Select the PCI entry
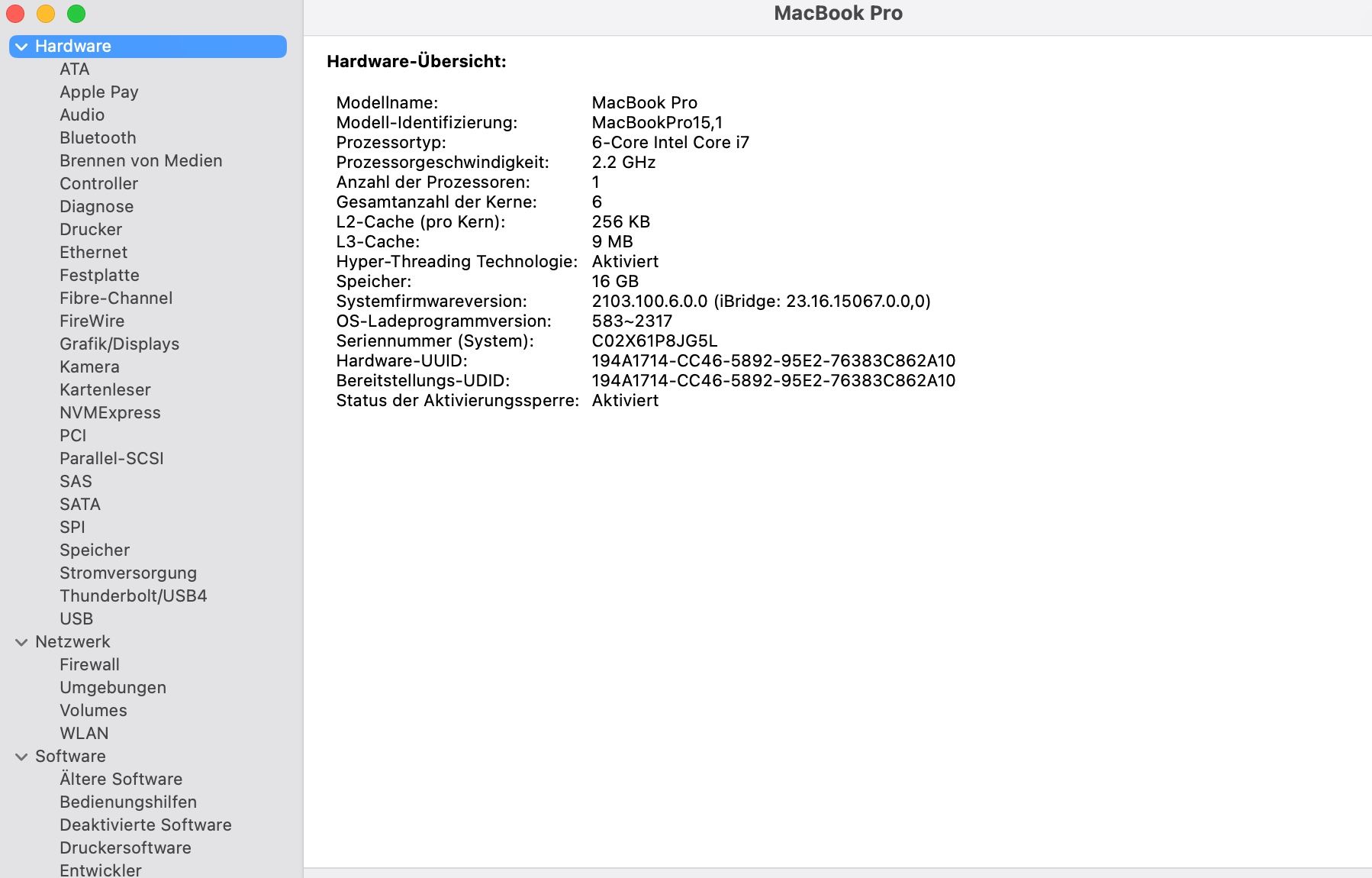 pos(73,436)
